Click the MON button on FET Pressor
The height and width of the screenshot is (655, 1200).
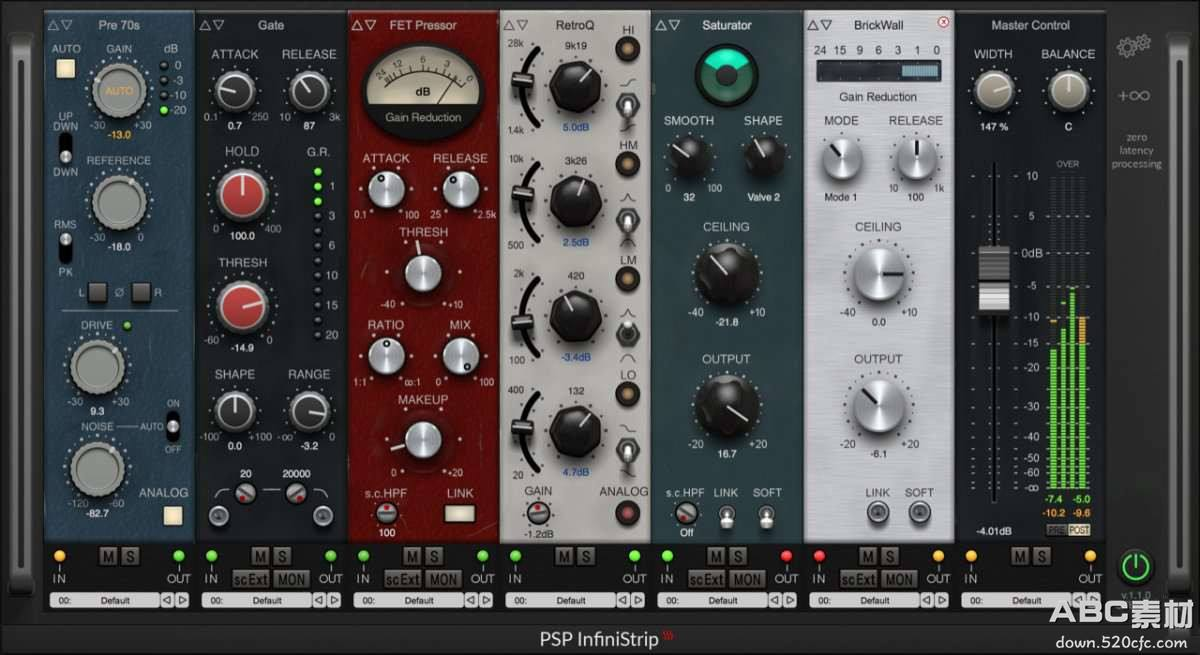442,579
